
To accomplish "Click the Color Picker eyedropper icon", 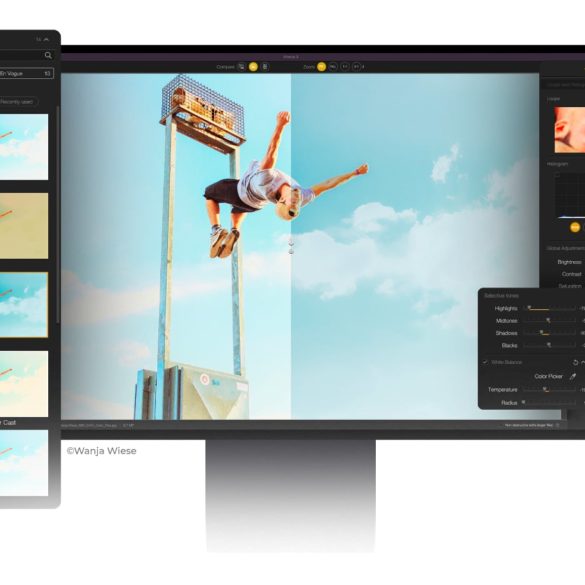I will click(573, 376).
